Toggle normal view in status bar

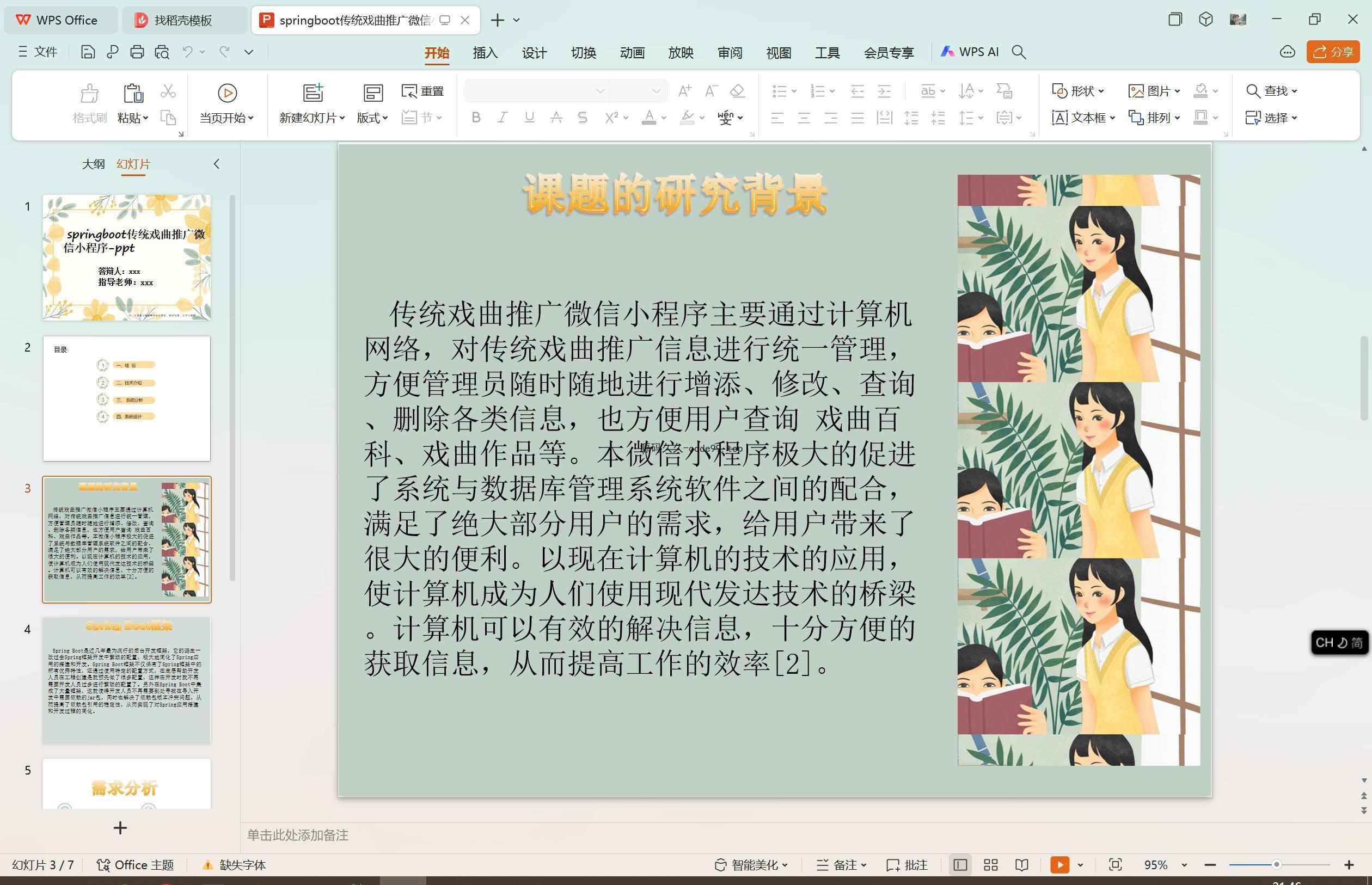click(x=960, y=865)
